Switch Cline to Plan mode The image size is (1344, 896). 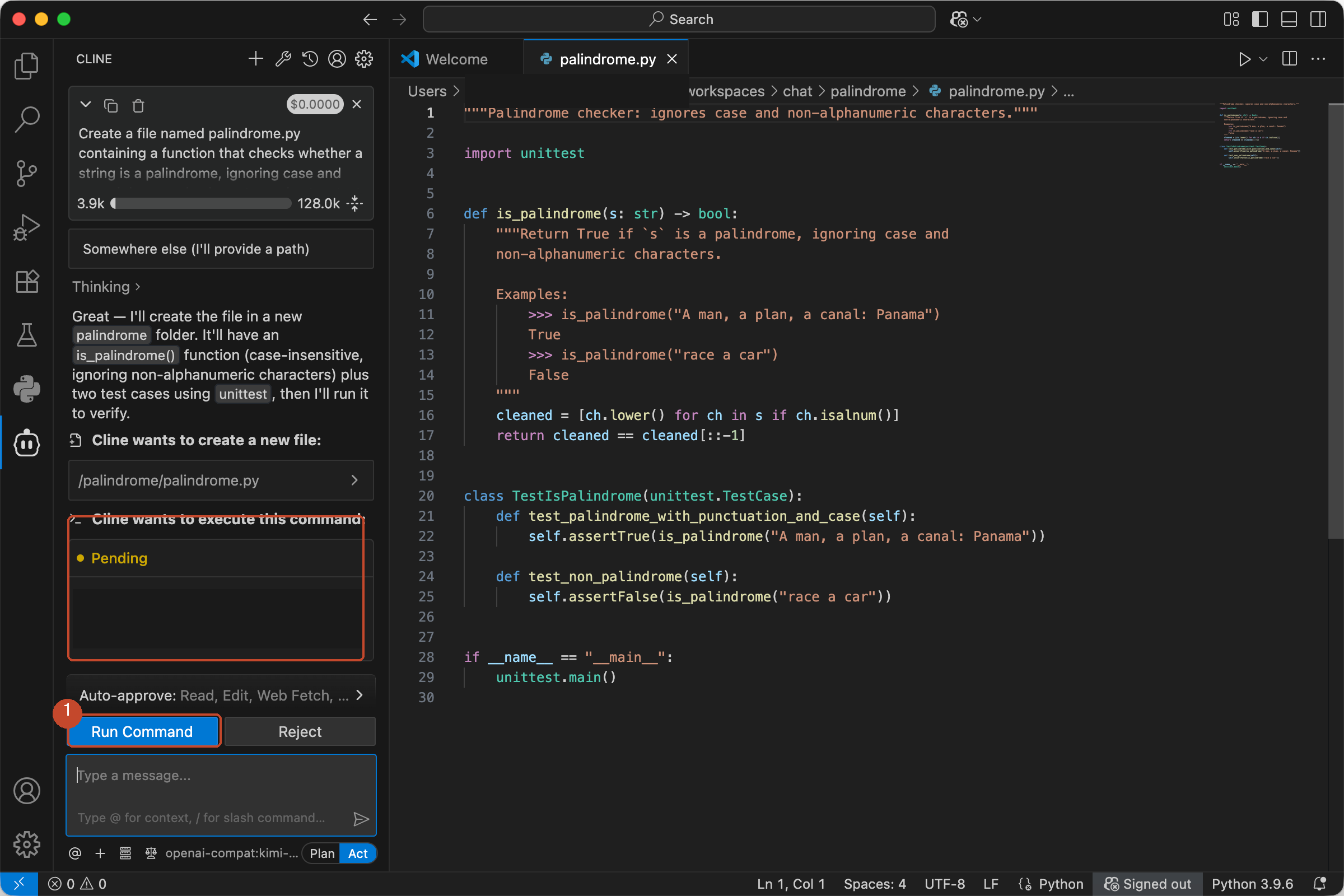(321, 853)
